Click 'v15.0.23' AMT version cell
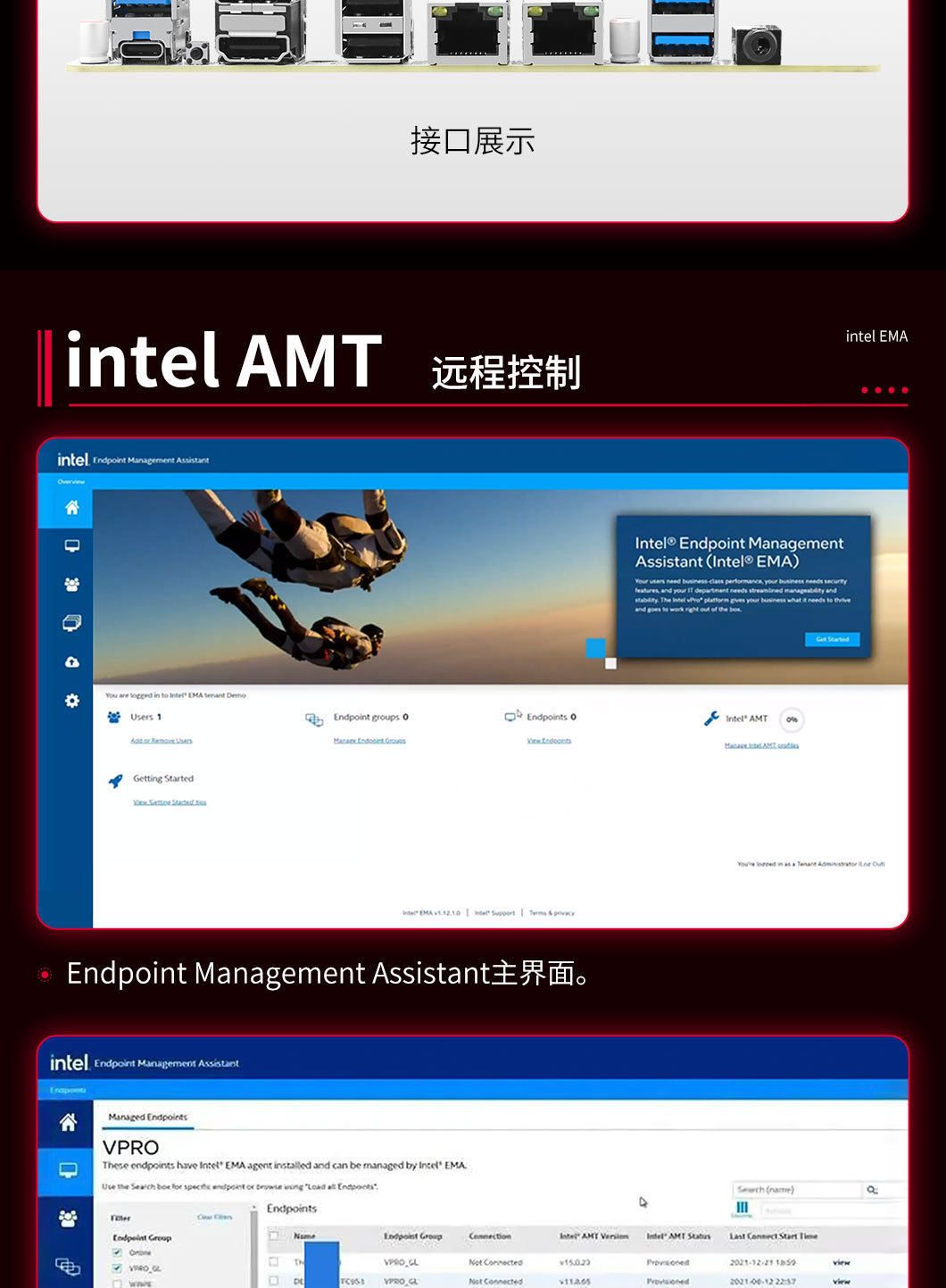946x1288 pixels. (575, 1262)
